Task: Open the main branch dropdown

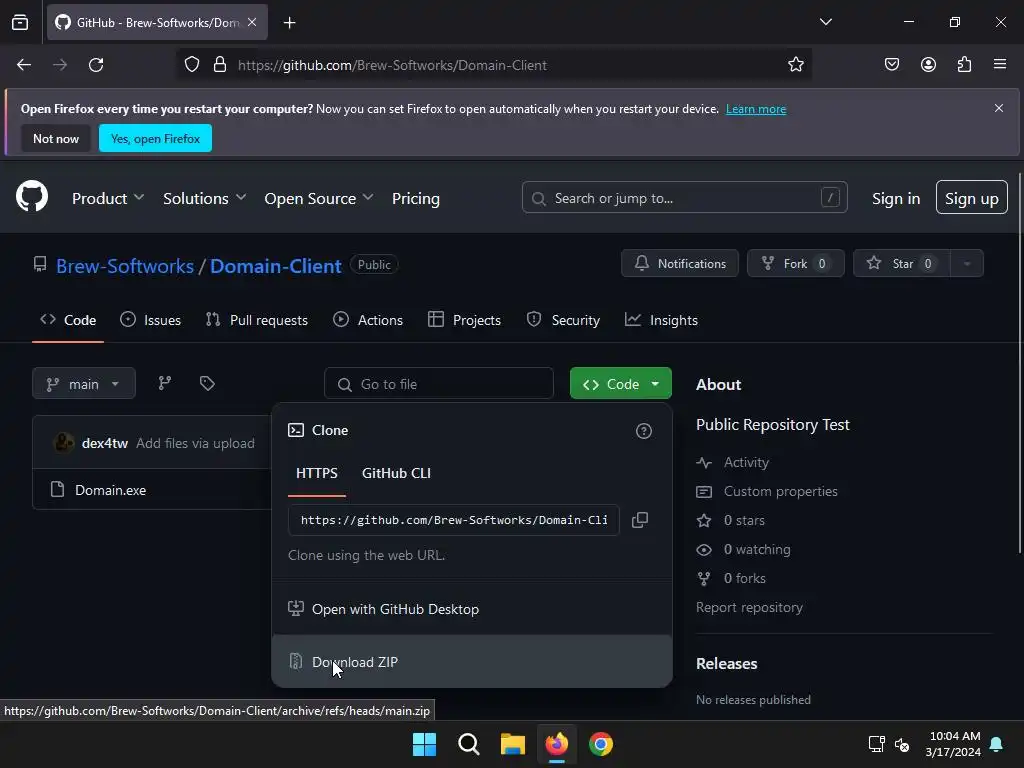Action: coord(84,383)
